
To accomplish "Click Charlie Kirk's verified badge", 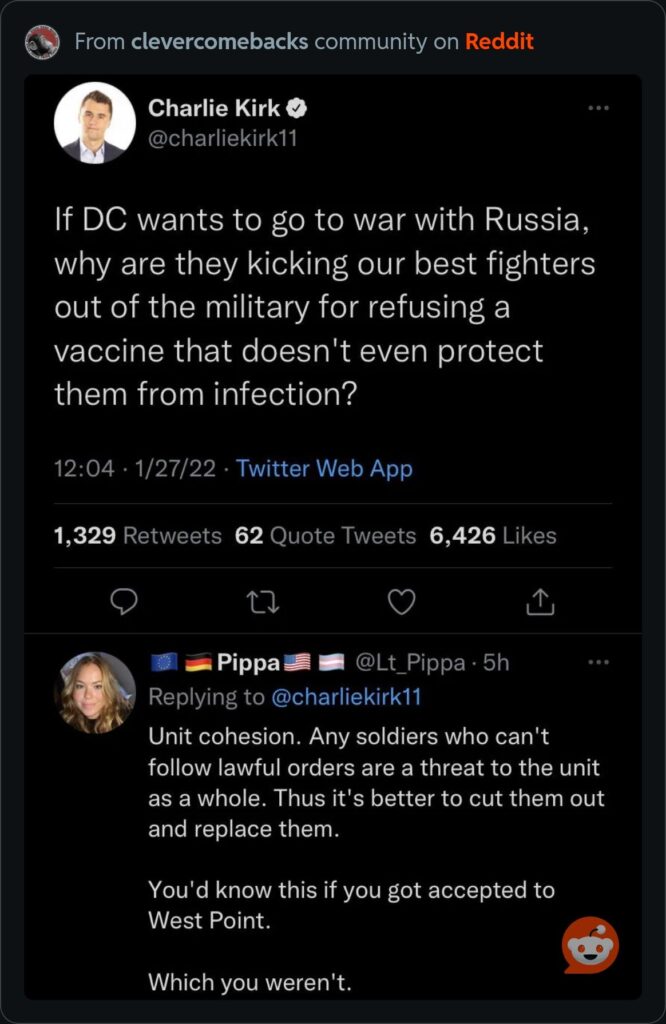I will click(x=297, y=108).
